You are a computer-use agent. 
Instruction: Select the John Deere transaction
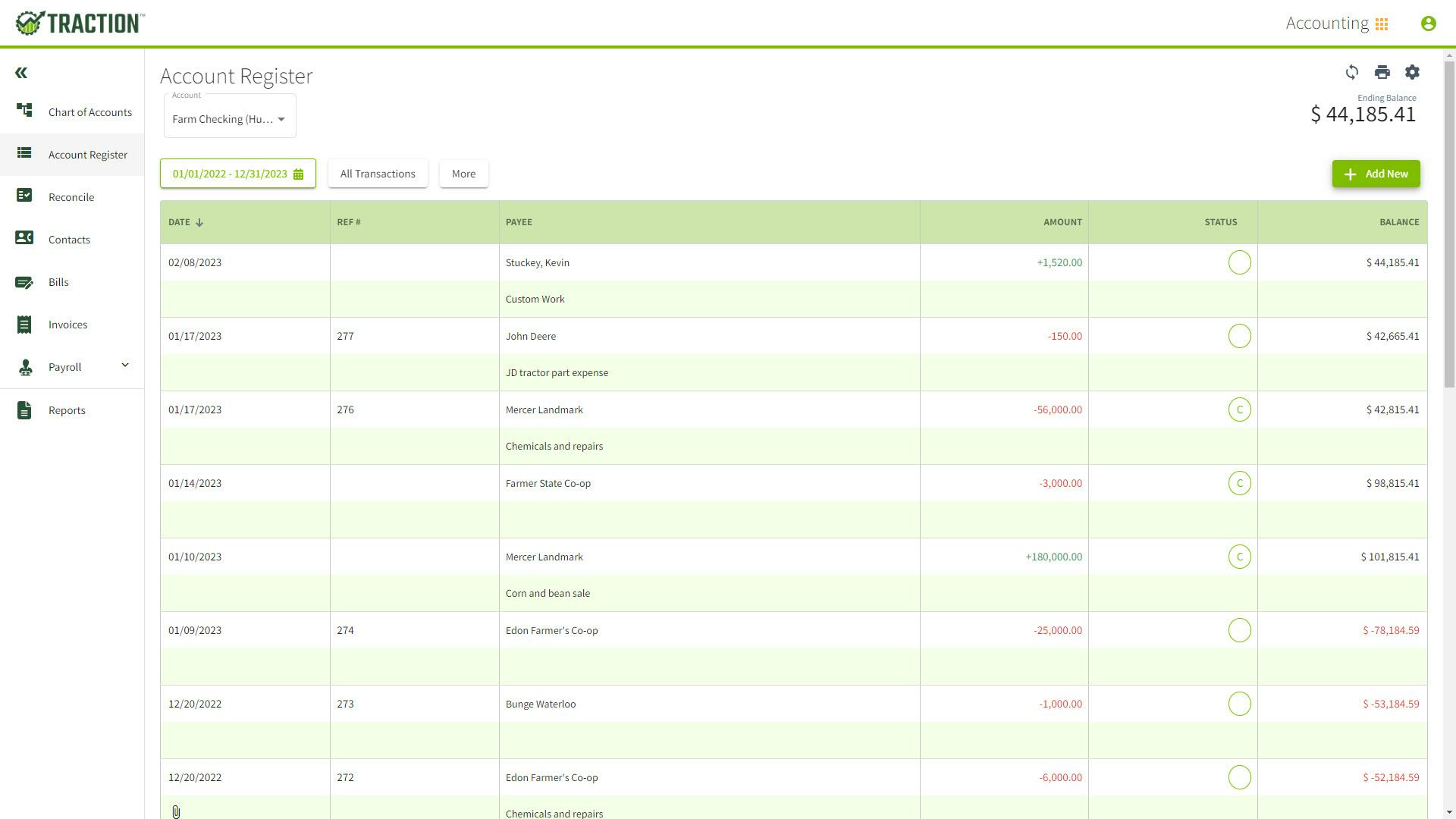click(x=531, y=336)
